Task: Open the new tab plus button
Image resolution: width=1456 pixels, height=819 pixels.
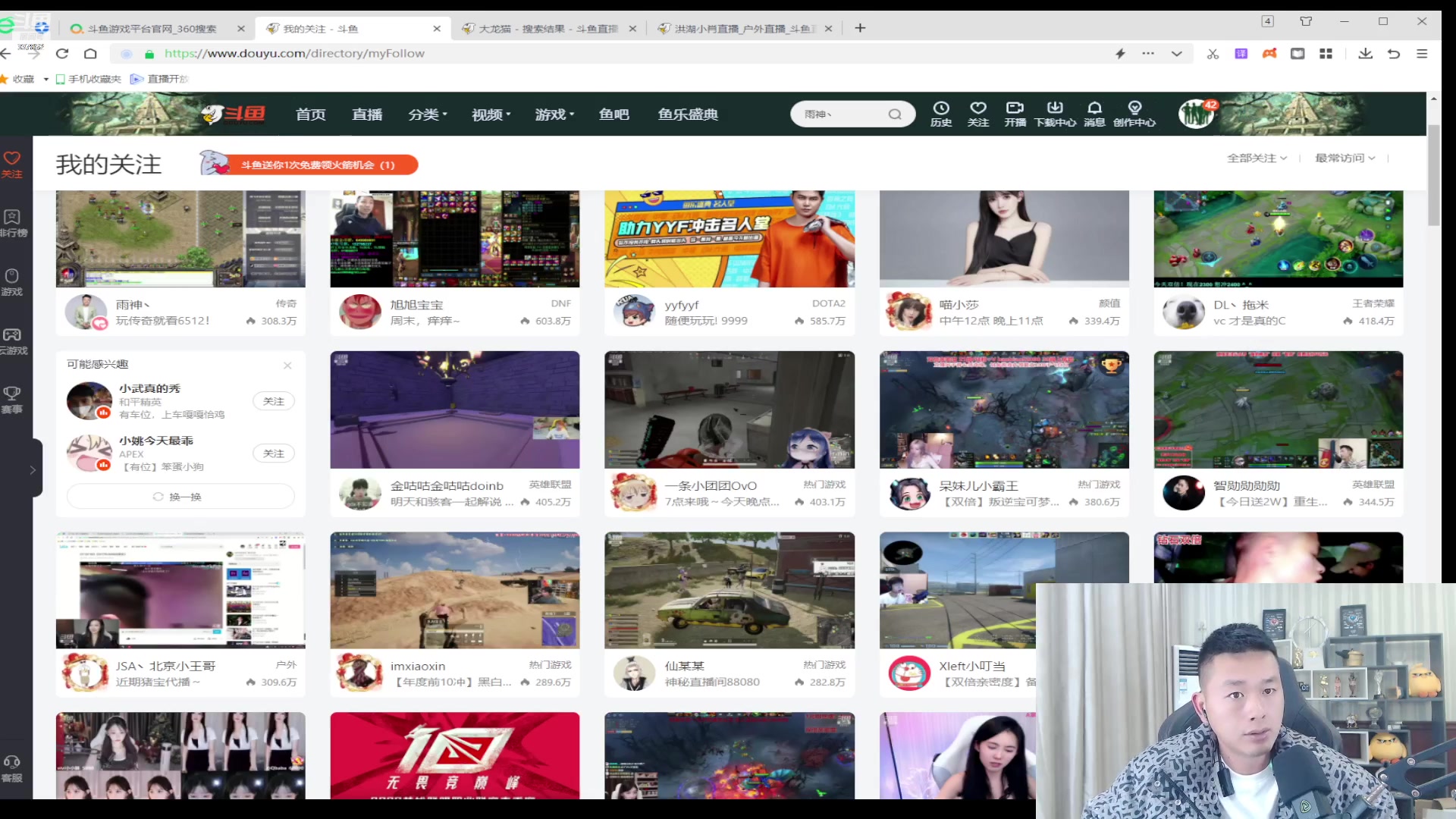Action: 860,28
